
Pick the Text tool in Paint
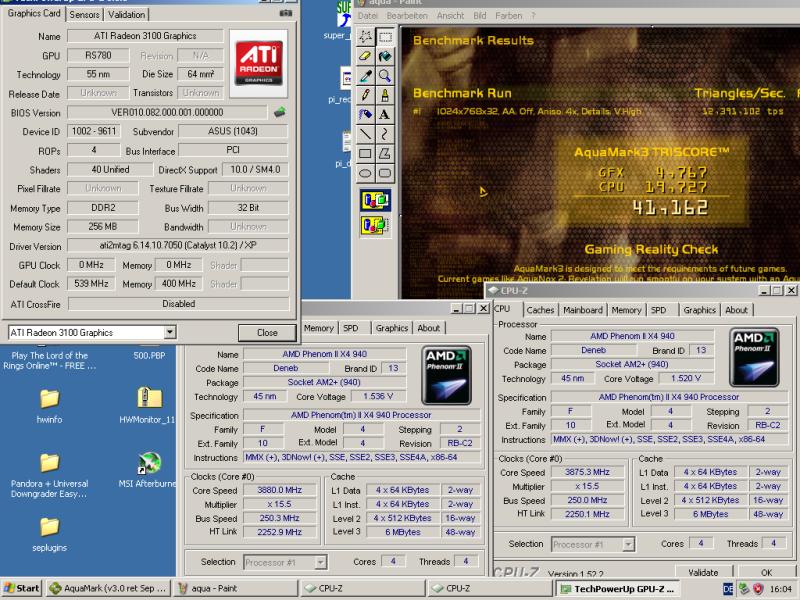tap(385, 114)
